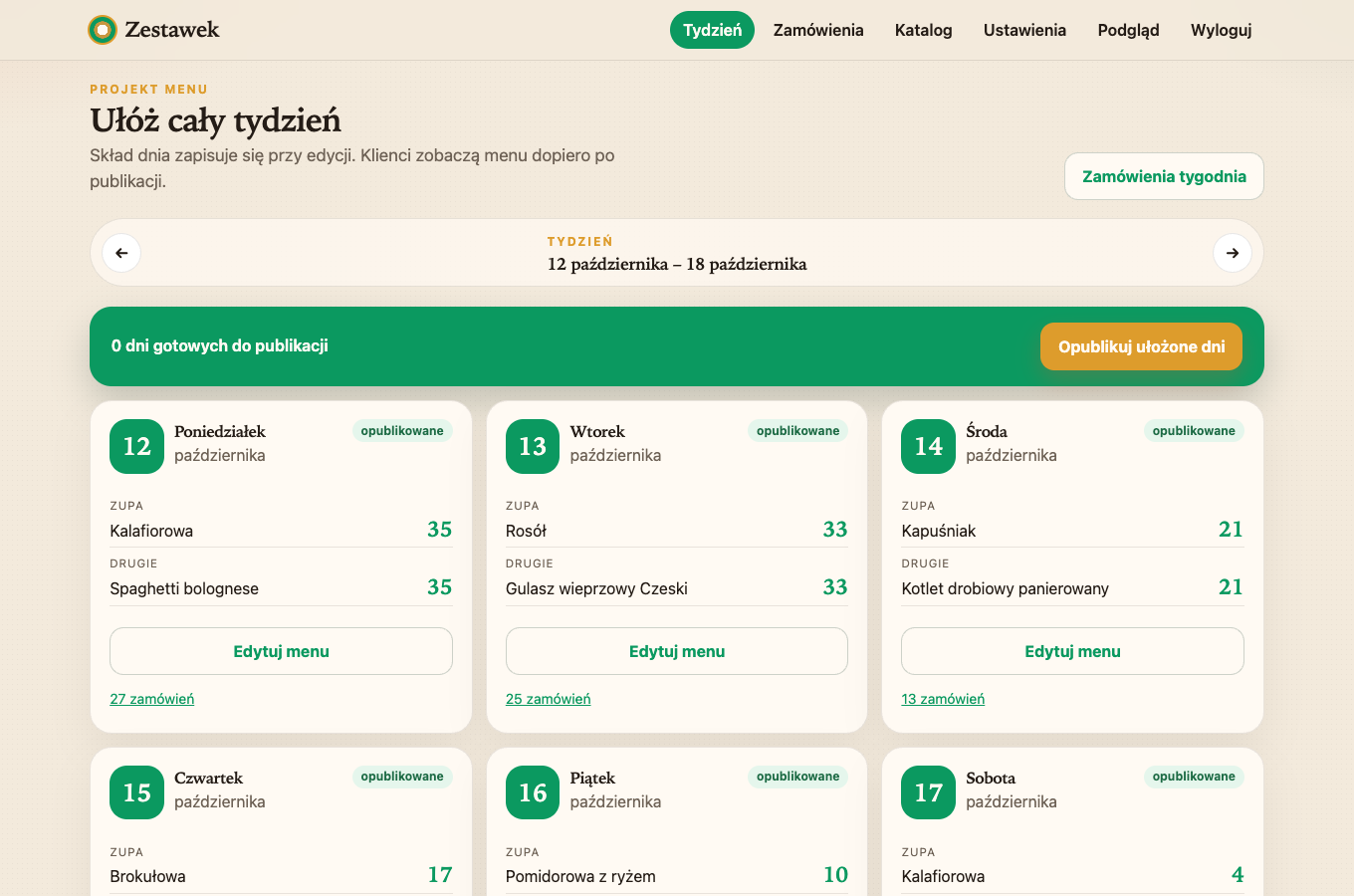Click the Zestawek logo icon
1354x896 pixels.
(x=103, y=30)
